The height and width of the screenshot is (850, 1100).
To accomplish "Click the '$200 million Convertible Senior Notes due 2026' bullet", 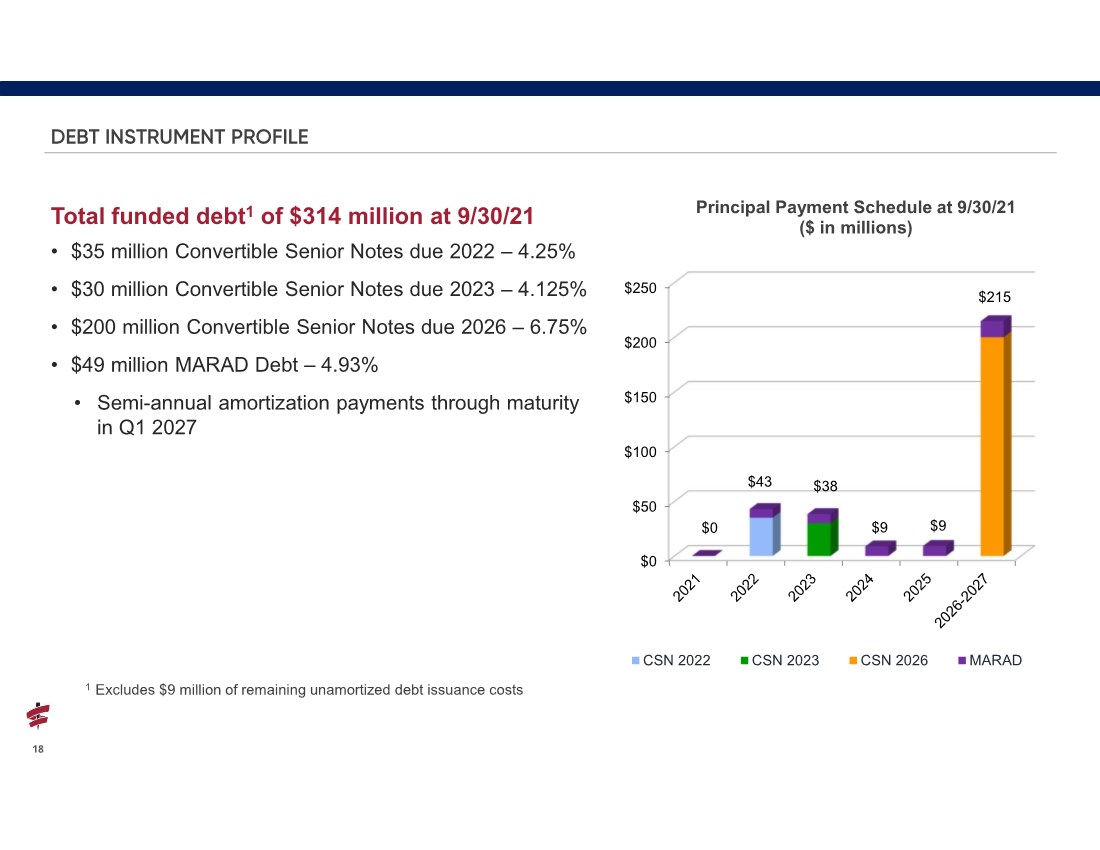I will [x=328, y=327].
